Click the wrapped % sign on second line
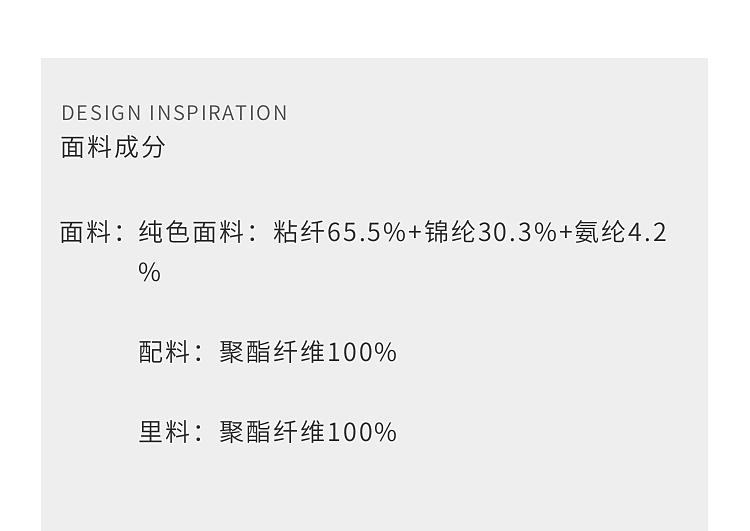The image size is (750, 531). click(149, 273)
